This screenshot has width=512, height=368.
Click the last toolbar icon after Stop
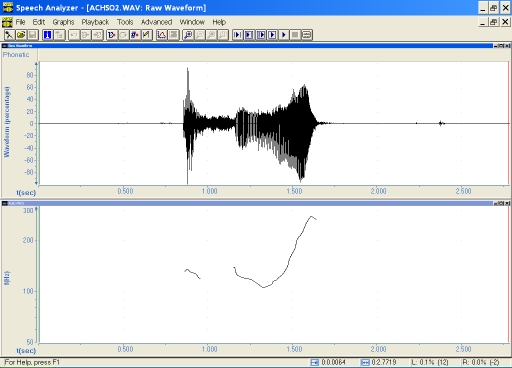point(307,35)
